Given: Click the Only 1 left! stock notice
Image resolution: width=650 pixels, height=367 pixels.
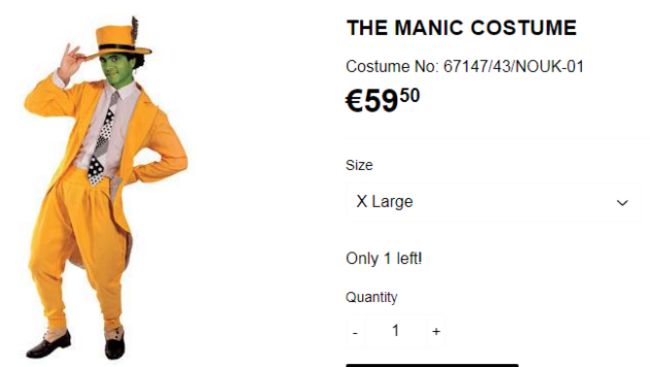Looking at the screenshot, I should coord(384,258).
